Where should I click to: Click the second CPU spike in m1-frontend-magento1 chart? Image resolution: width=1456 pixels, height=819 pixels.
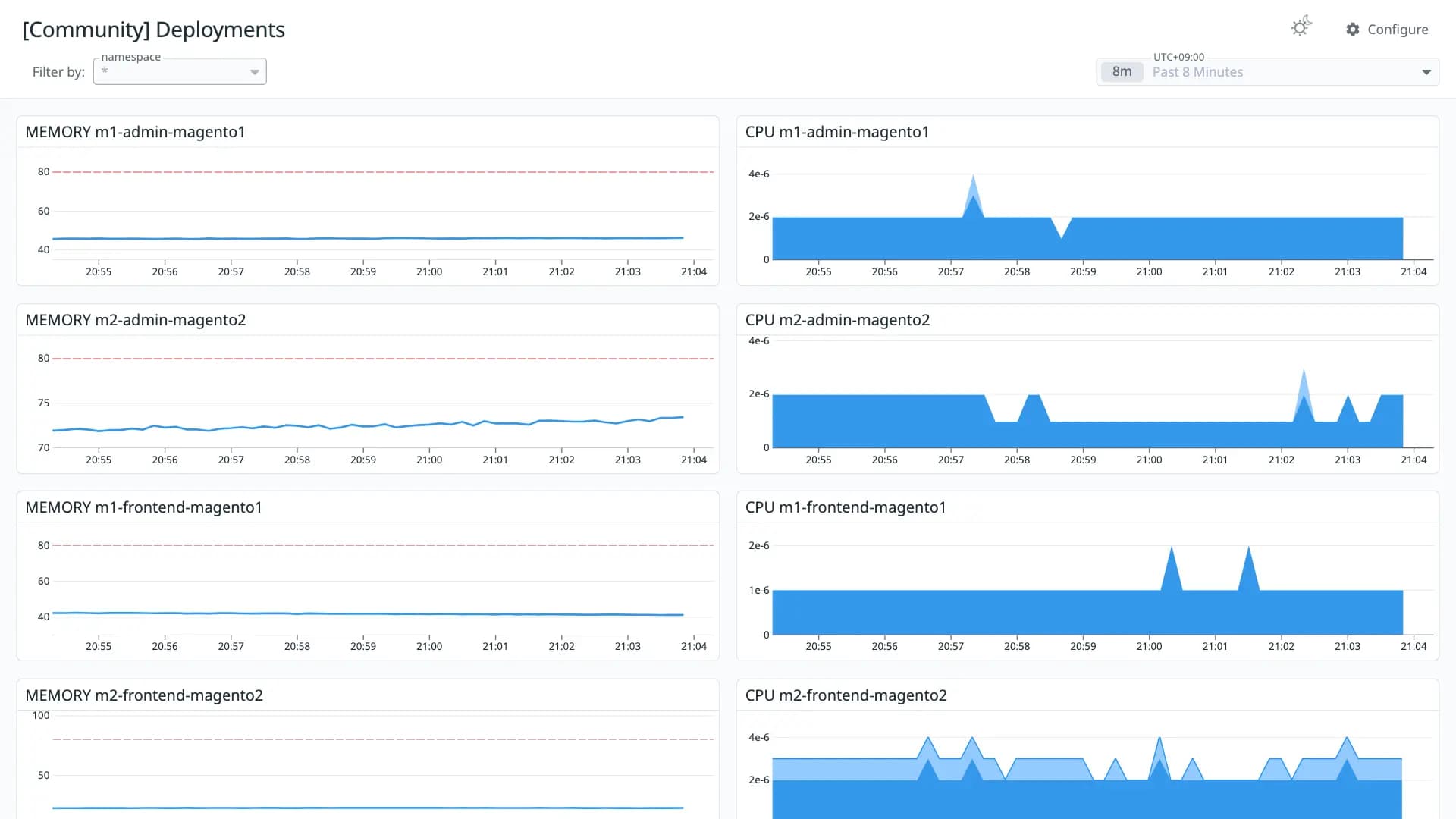pos(1248,569)
